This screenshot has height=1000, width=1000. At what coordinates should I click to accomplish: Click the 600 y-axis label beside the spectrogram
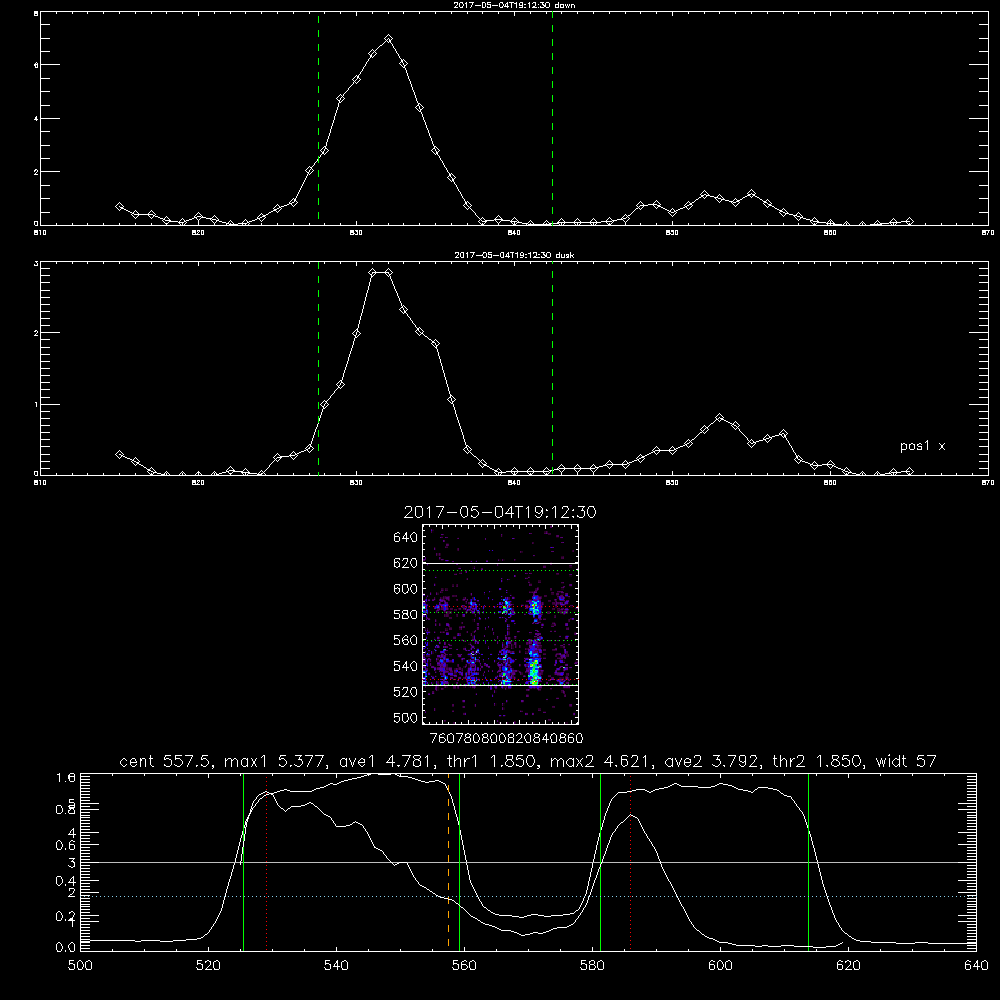pyautogui.click(x=405, y=589)
